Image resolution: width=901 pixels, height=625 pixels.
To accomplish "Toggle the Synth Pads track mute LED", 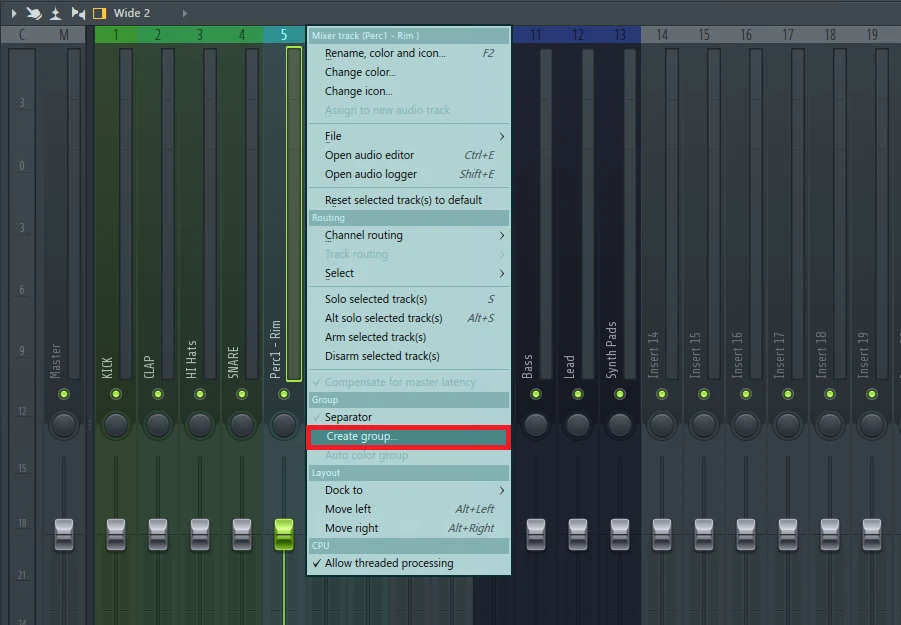I will click(x=620, y=394).
